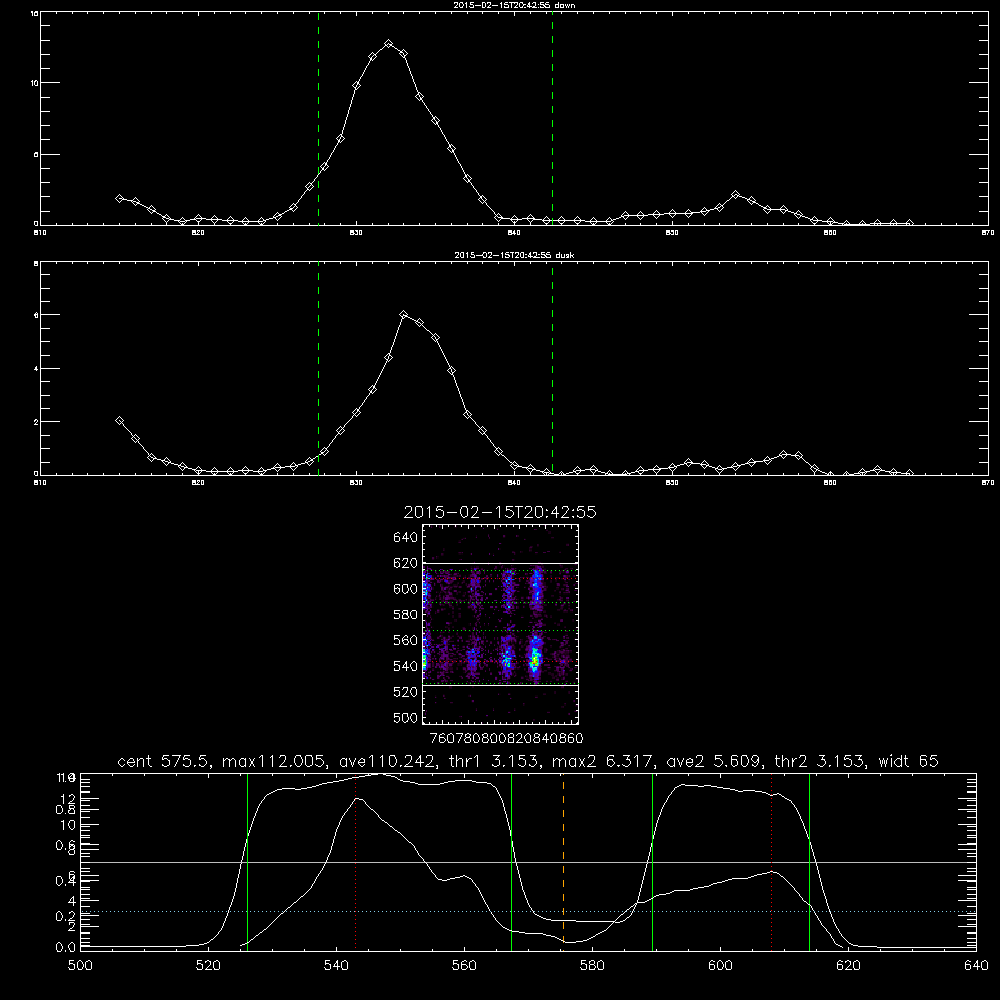This screenshot has width=1000, height=1000.
Task: Click the '560' label on the detector image y-axis
Action: tap(405, 640)
